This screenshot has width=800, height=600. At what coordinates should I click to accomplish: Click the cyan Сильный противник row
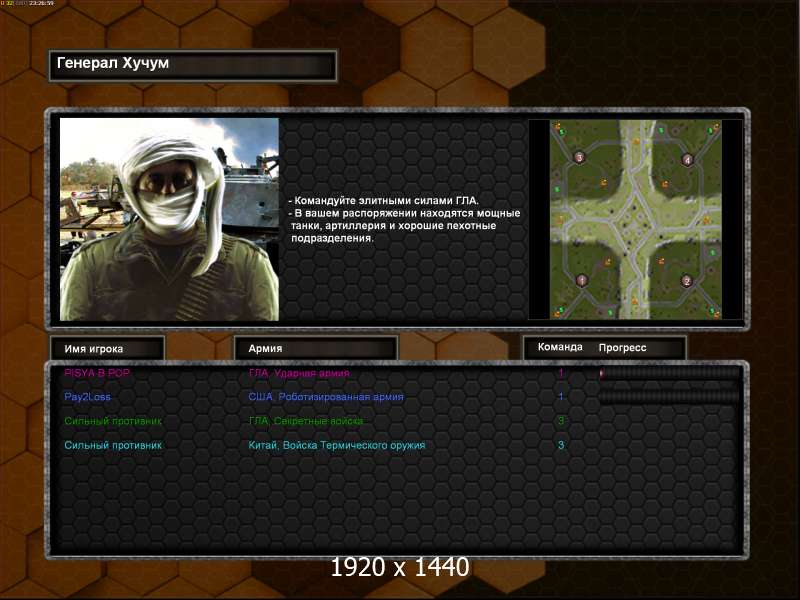113,445
